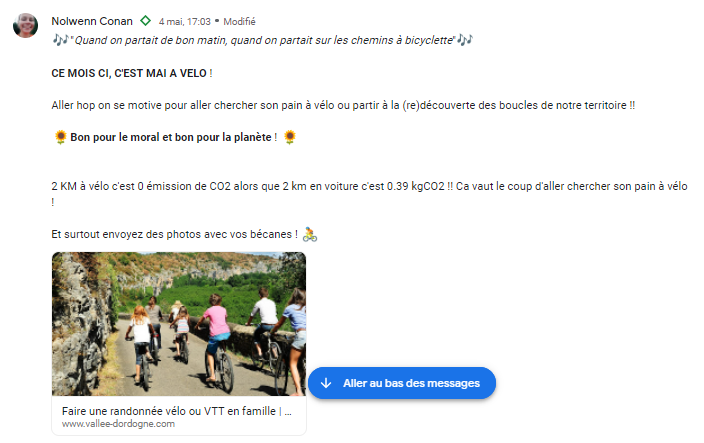Image resolution: width=704 pixels, height=443 pixels.
Task: Click Nolwenn Conan's profile avatar
Action: (26, 26)
